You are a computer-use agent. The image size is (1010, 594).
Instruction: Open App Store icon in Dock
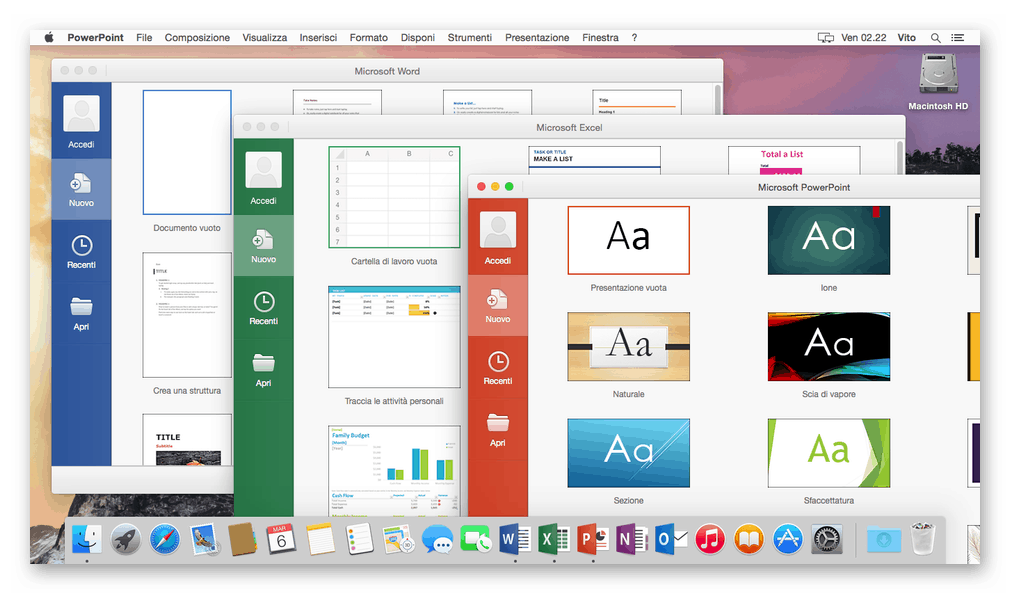click(787, 539)
